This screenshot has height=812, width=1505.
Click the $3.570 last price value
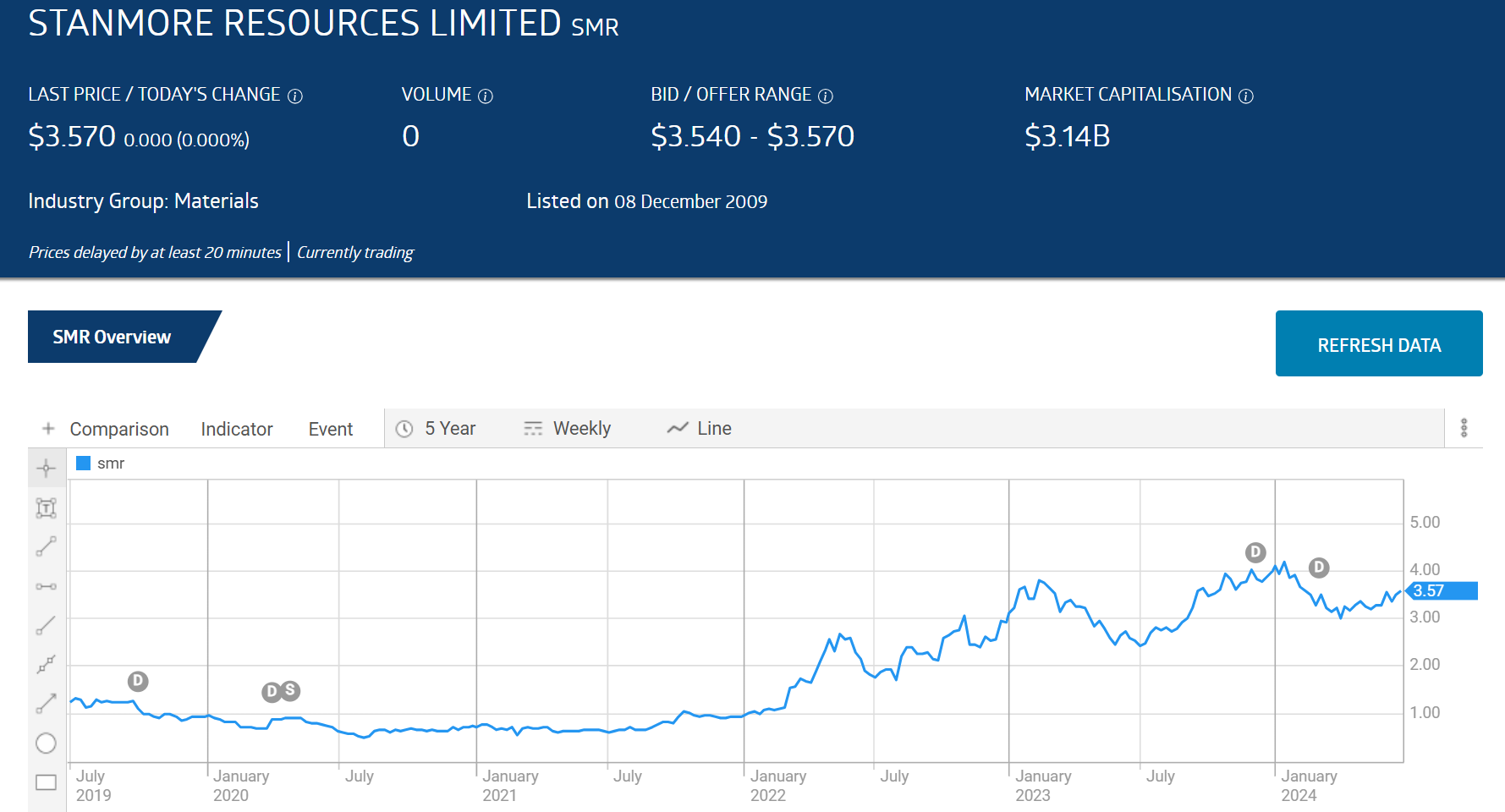pyautogui.click(x=72, y=136)
